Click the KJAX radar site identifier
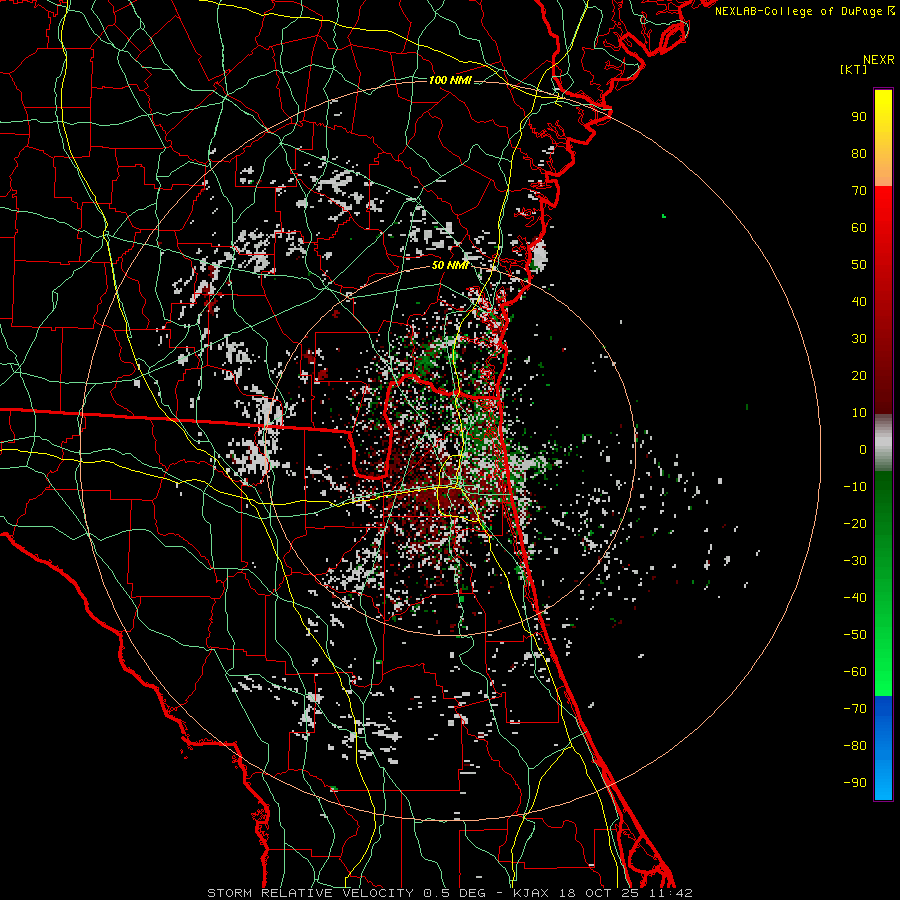Screen dimensions: 900x900 pos(531,893)
